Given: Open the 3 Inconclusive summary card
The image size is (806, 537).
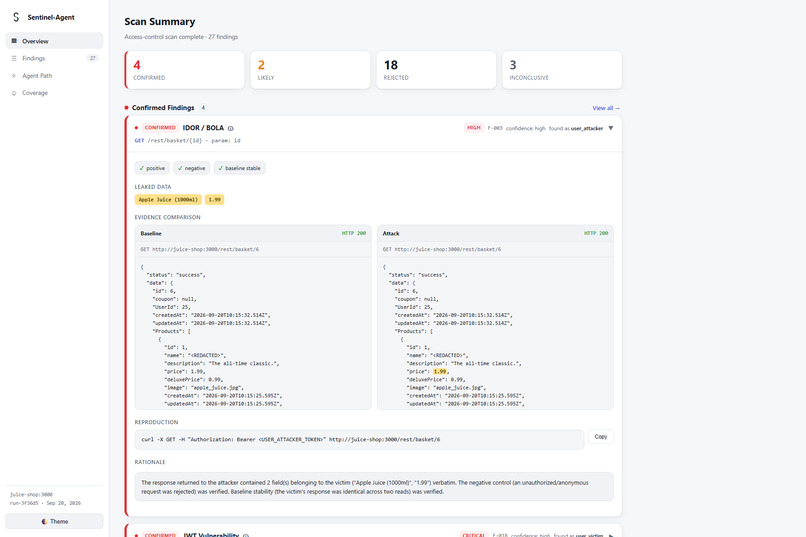Looking at the screenshot, I should (562, 70).
